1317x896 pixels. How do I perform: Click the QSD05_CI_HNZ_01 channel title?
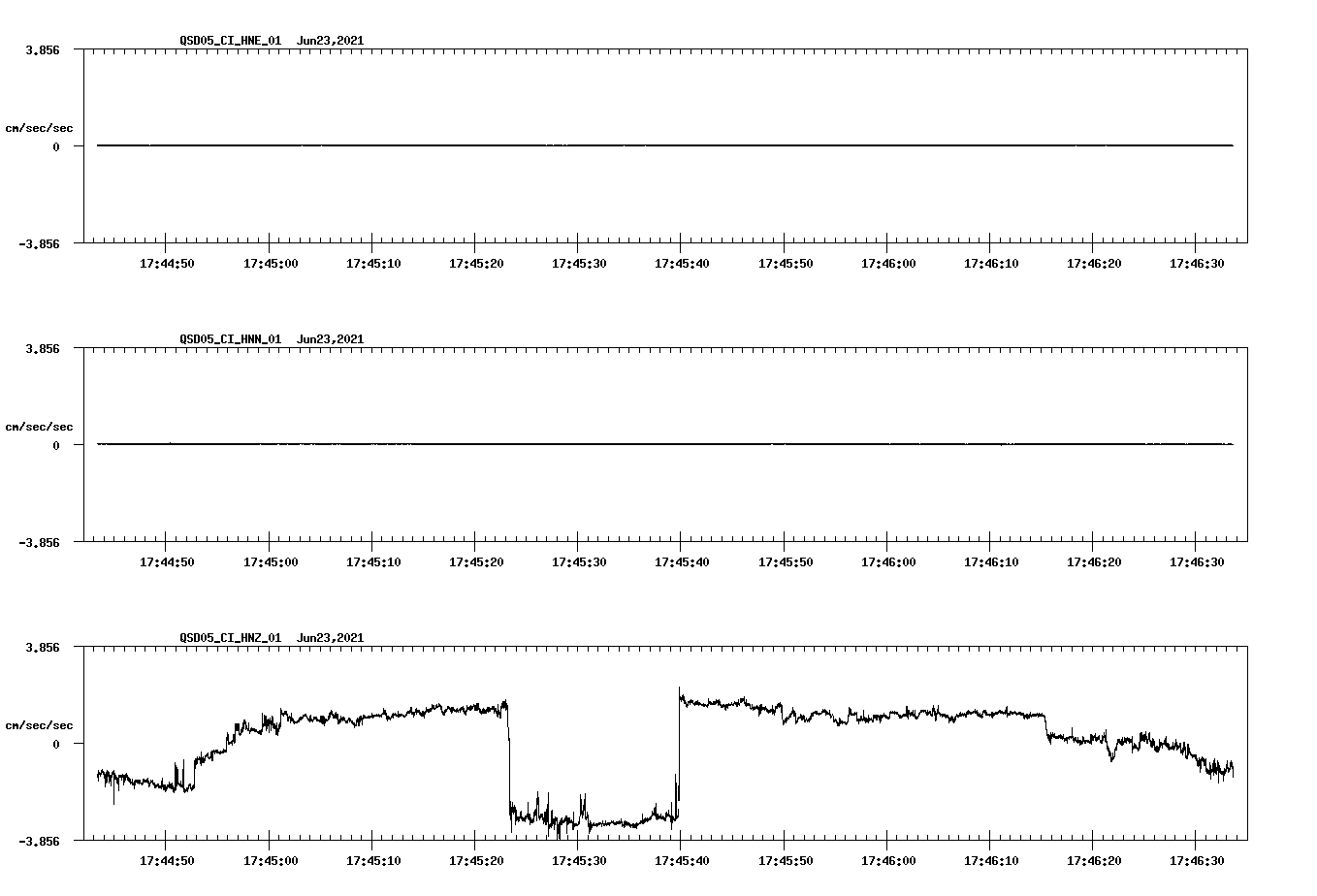click(x=231, y=638)
